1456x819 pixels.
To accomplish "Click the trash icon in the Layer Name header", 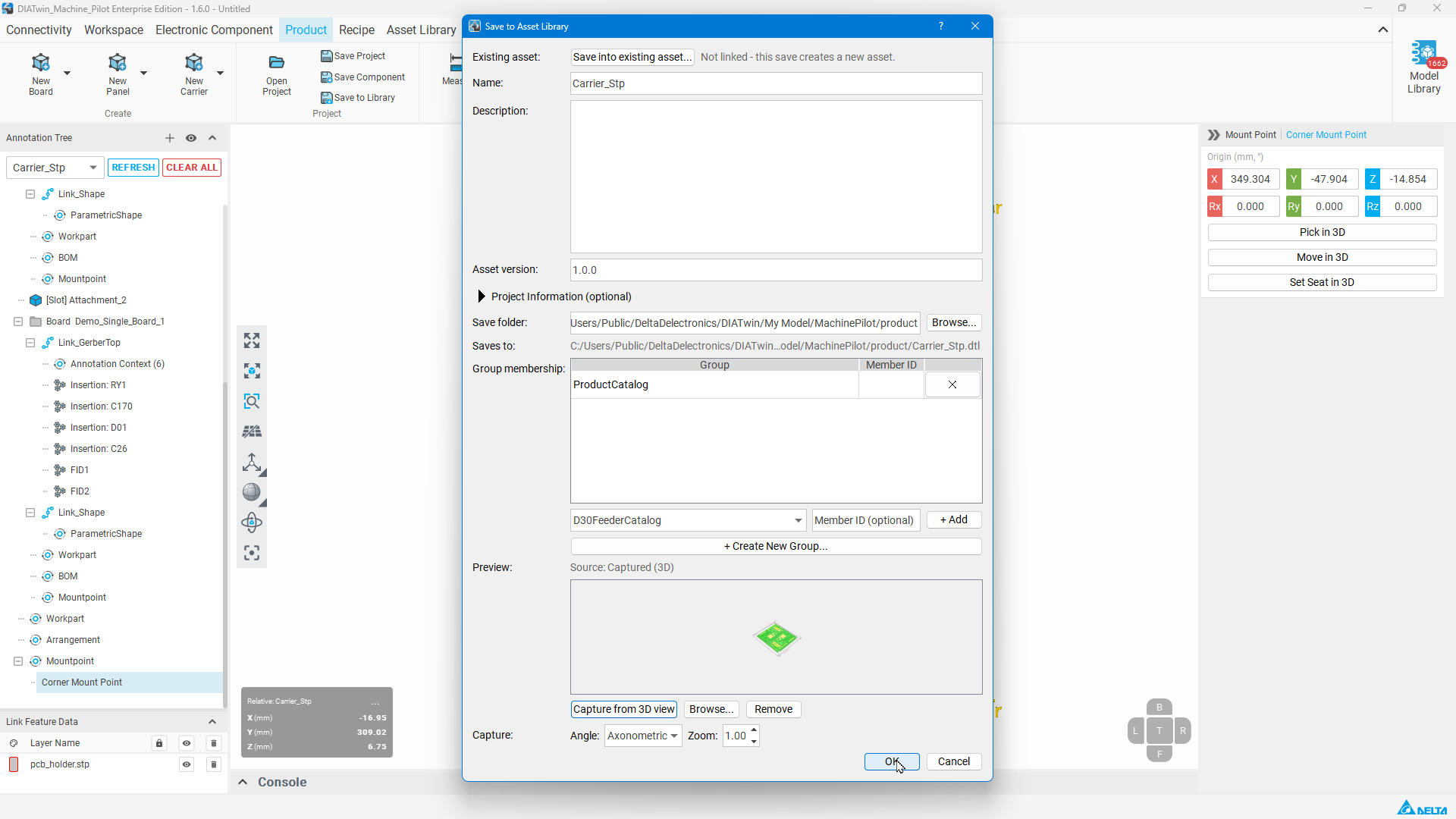I will (x=214, y=743).
